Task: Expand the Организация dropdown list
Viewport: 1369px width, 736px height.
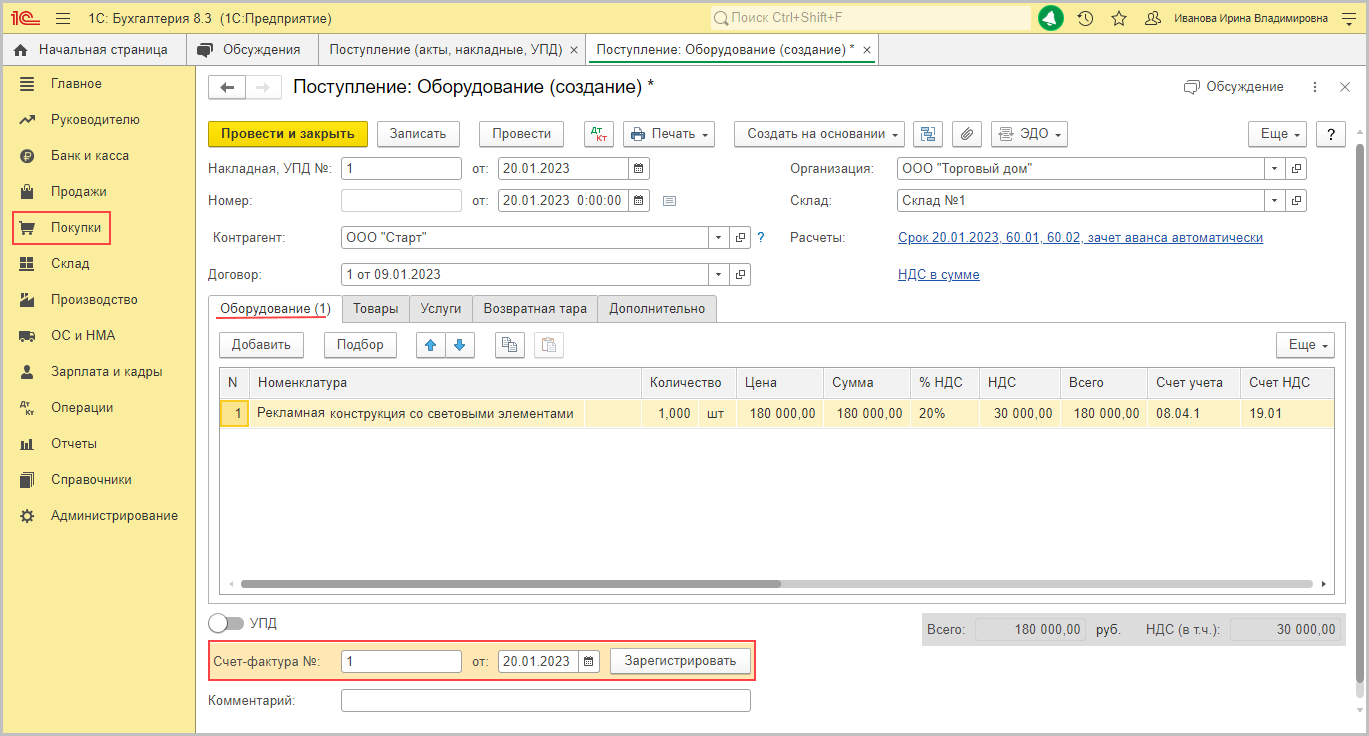Action: 1275,169
